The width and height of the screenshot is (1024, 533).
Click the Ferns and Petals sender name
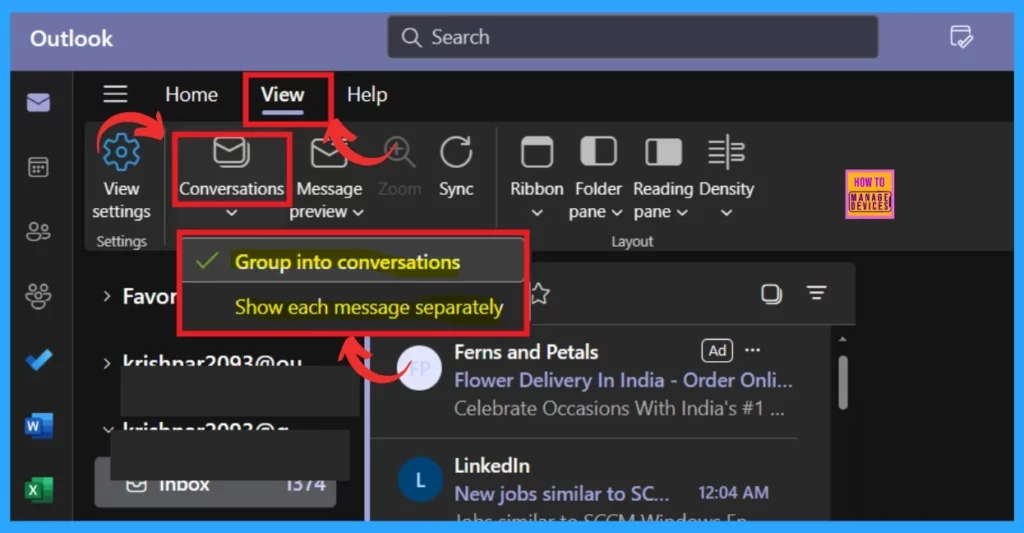coord(526,352)
